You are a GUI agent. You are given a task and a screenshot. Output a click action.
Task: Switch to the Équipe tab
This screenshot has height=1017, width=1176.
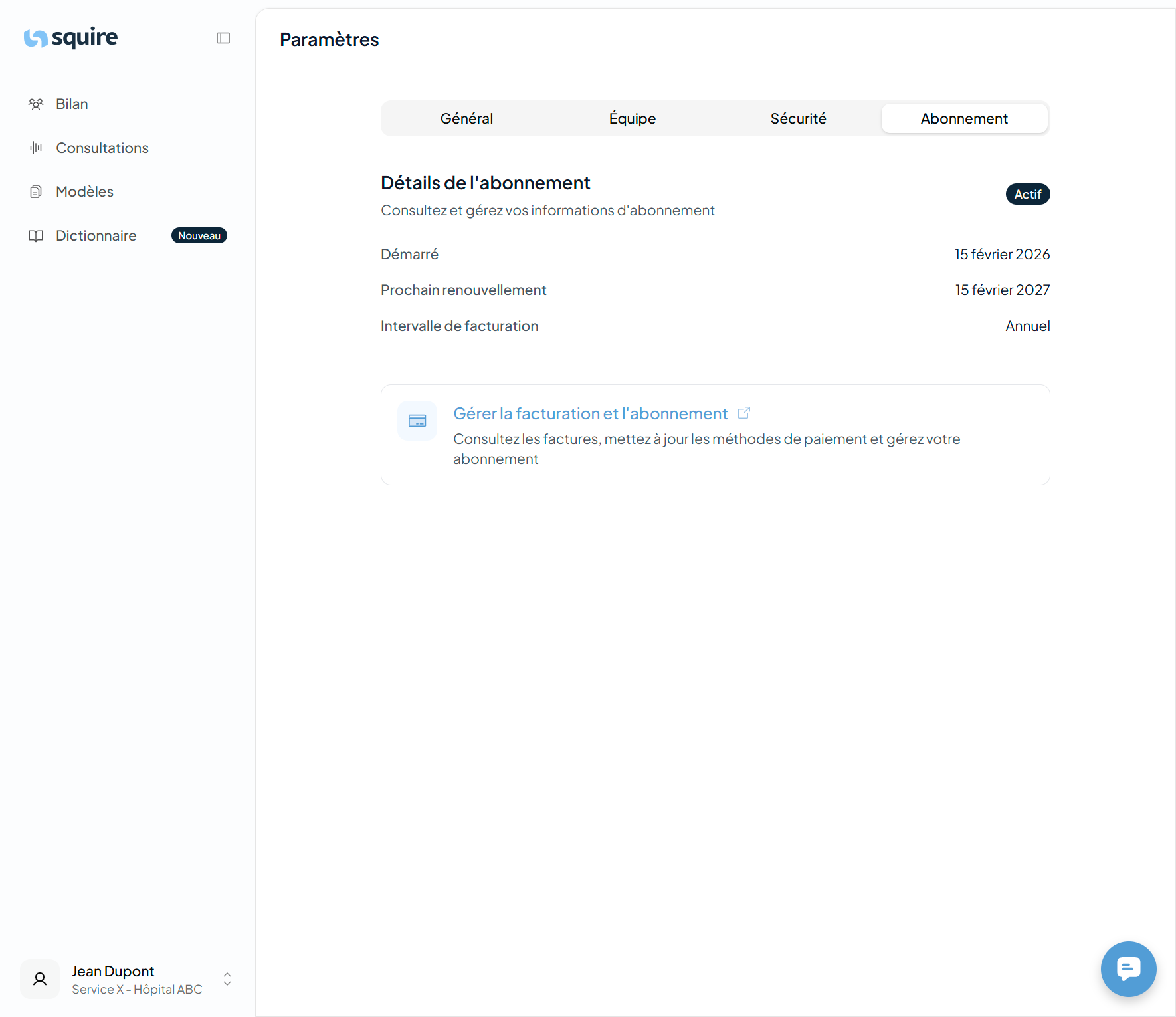(632, 118)
